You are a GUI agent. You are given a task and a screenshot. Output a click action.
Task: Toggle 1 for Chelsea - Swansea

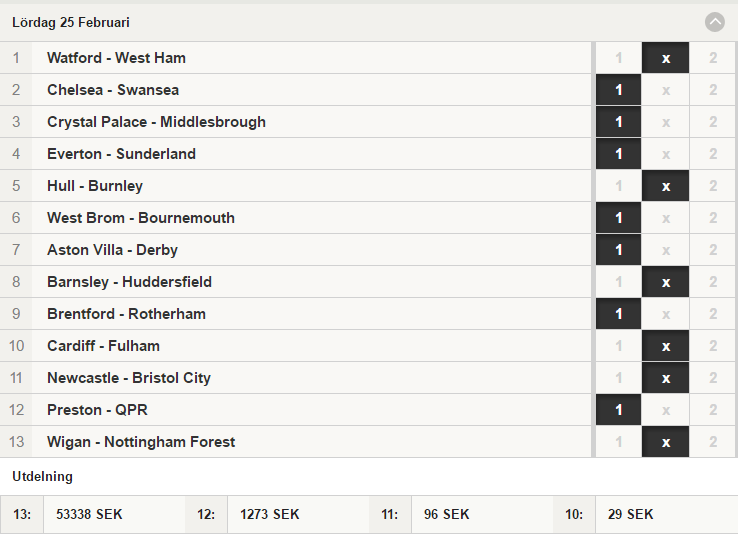(x=618, y=90)
